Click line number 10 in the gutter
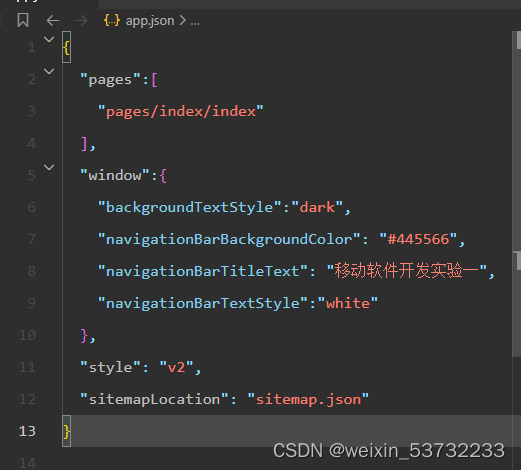This screenshot has width=521, height=470. click(x=27, y=335)
